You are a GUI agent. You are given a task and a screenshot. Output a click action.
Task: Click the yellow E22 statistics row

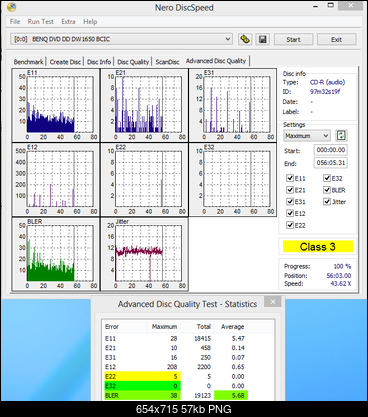(x=143, y=376)
